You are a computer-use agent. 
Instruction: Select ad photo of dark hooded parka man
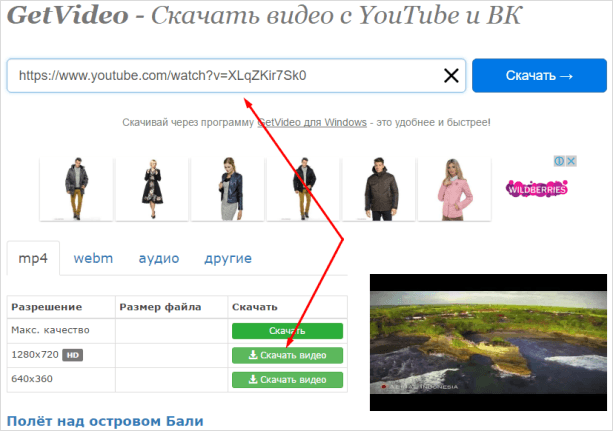pyautogui.click(x=379, y=189)
